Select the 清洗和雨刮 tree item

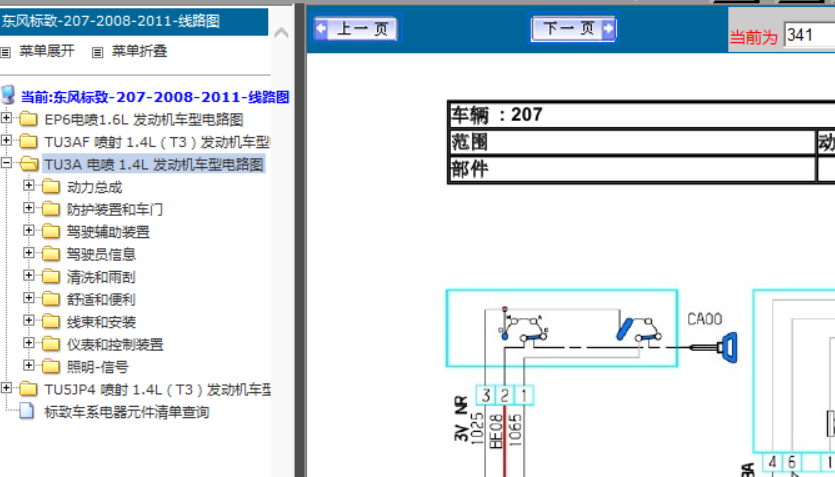(x=101, y=277)
